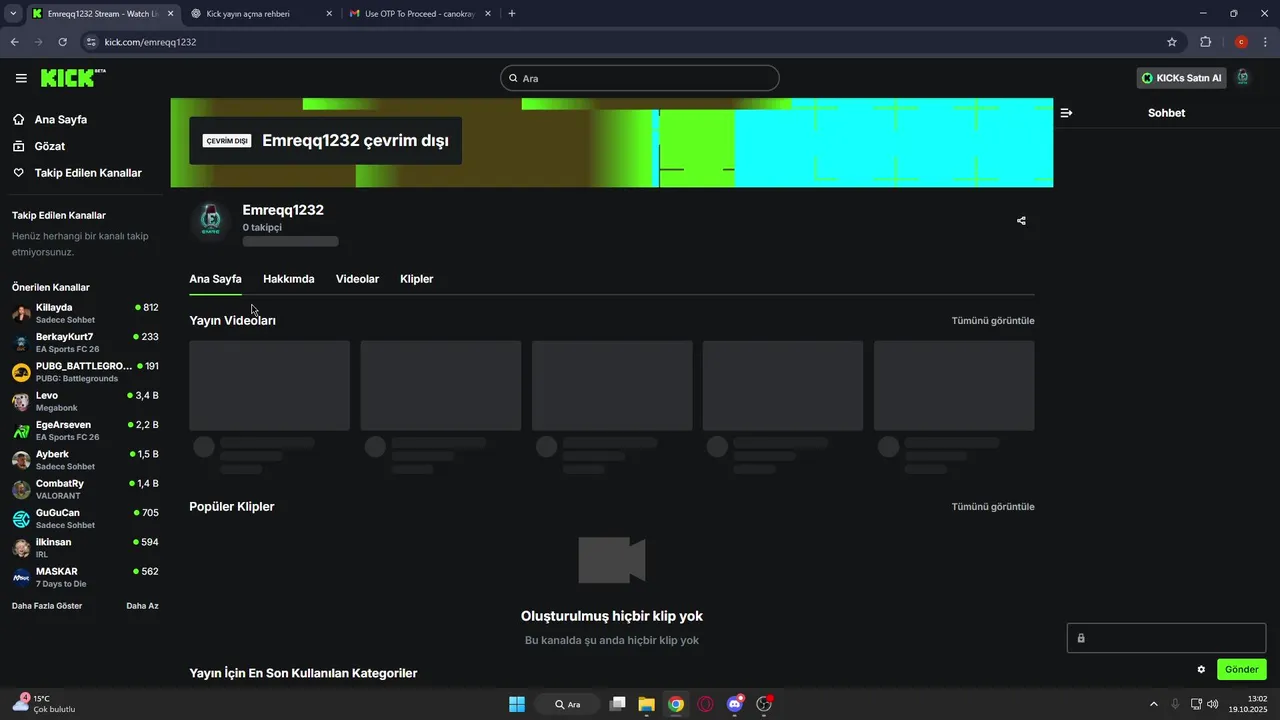Click the Emreqq1232 channel avatar

pyautogui.click(x=210, y=220)
